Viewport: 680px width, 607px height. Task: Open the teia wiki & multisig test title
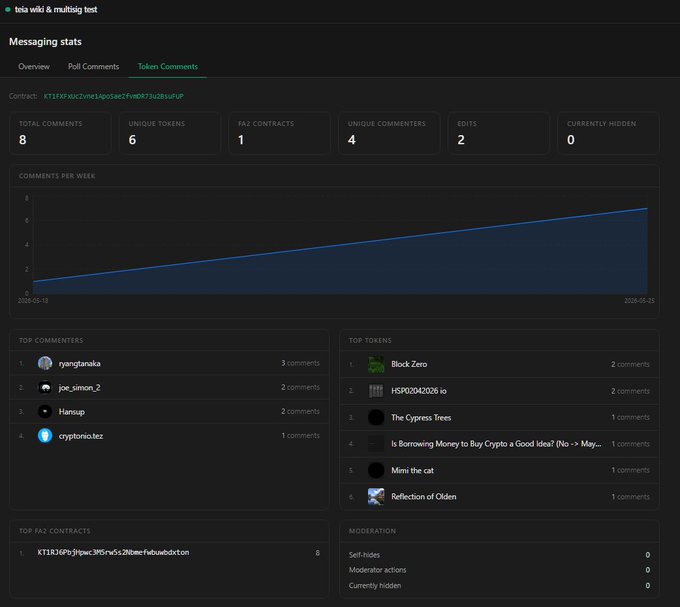pos(56,9)
